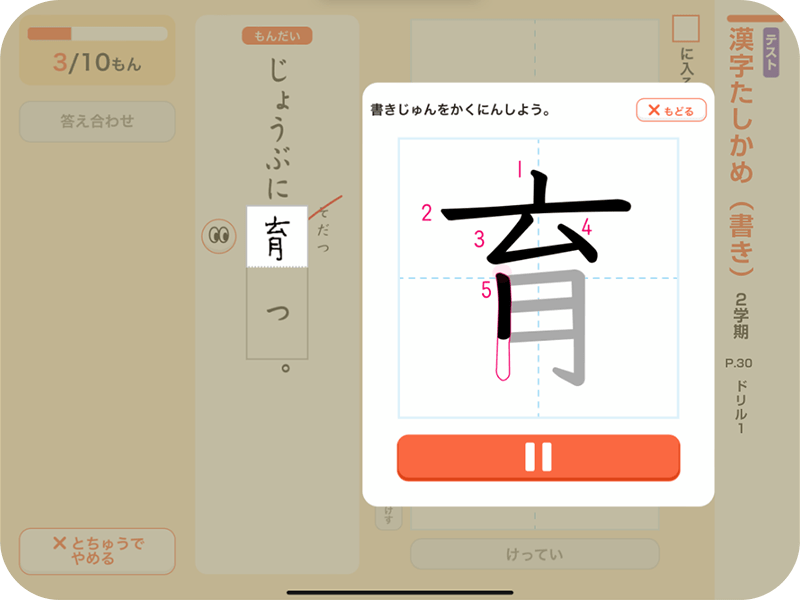
Task: Select the answer box containing 育
Action: [x=277, y=237]
